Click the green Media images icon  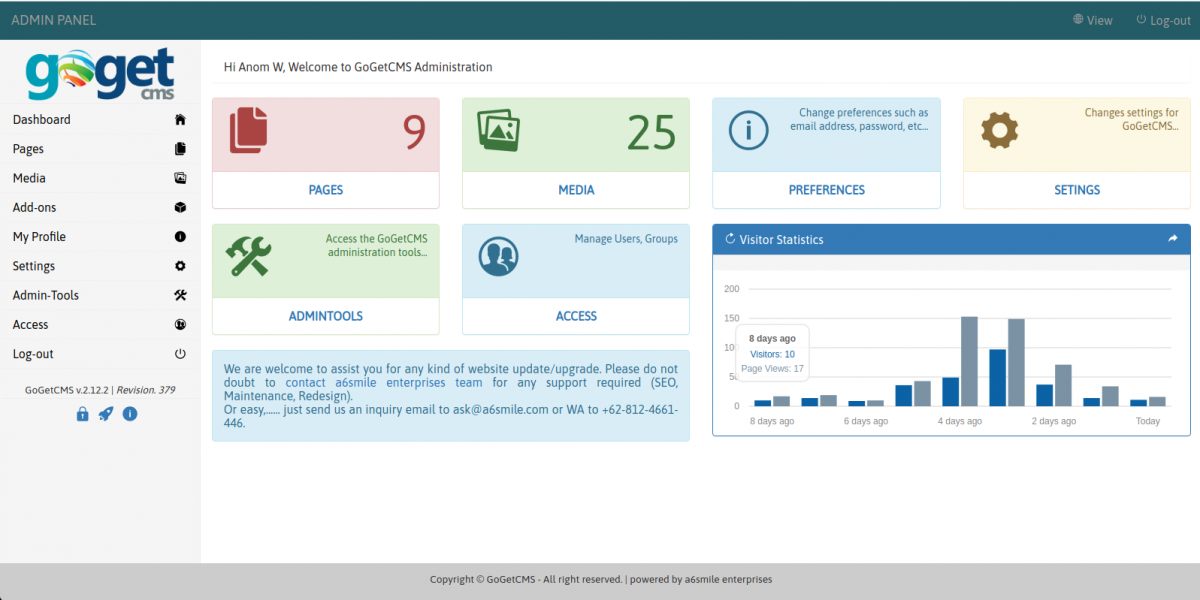point(498,131)
